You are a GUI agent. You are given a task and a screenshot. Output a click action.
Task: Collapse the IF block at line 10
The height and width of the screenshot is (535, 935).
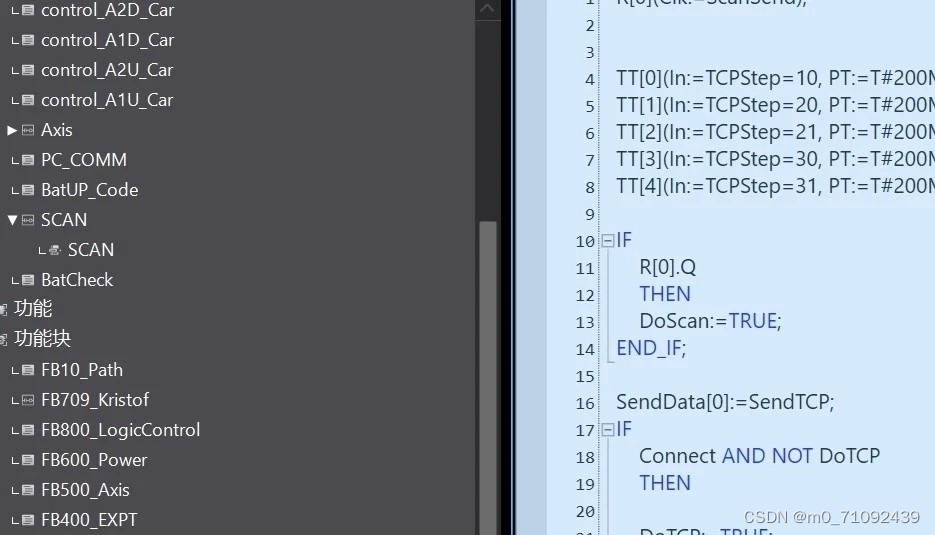tap(608, 240)
